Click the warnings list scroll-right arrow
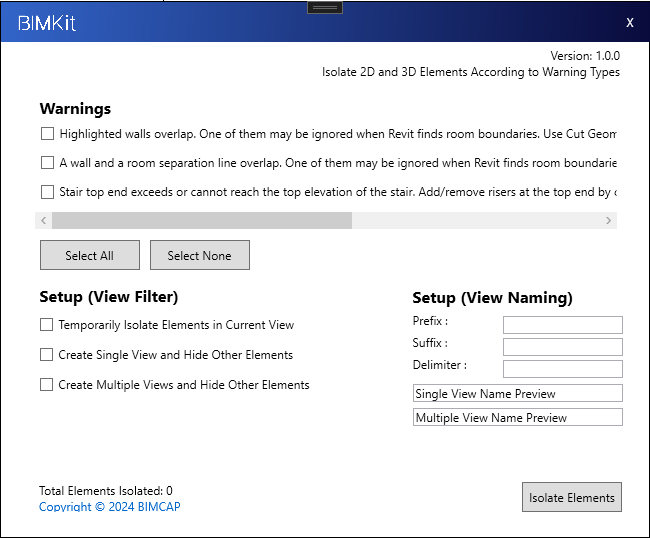The image size is (650, 538). tap(609, 221)
